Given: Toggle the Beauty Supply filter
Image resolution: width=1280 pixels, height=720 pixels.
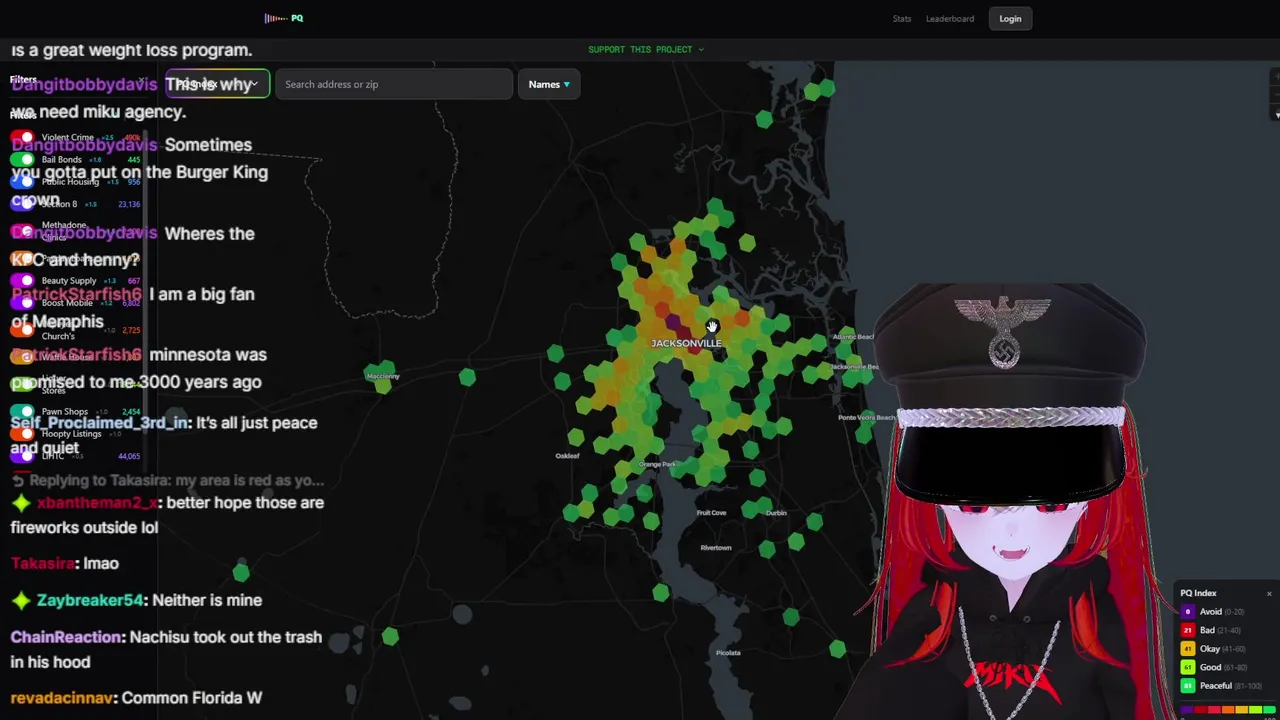Looking at the screenshot, I should (x=22, y=281).
